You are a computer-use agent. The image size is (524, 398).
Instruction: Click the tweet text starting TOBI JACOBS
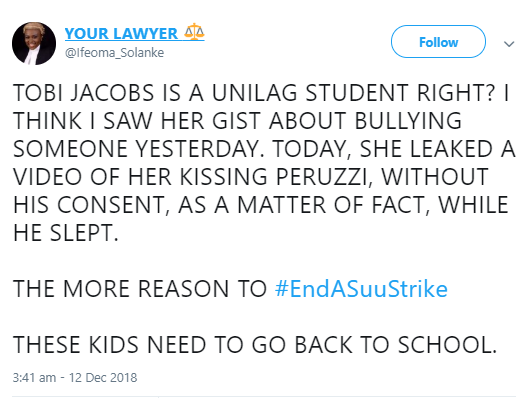tap(264, 162)
